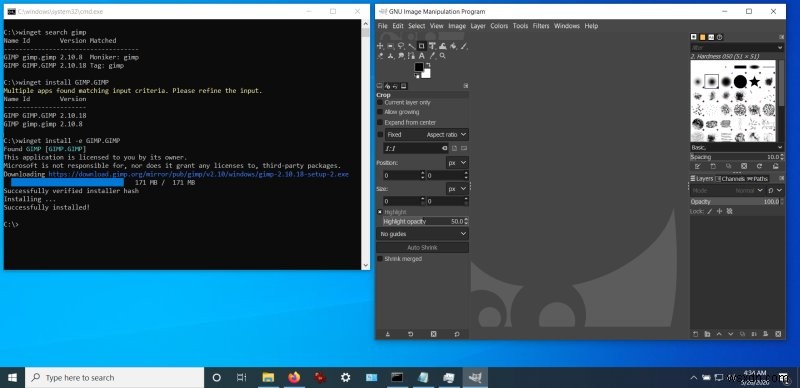
Task: Select the Rectangle Select tool
Action: (390, 46)
